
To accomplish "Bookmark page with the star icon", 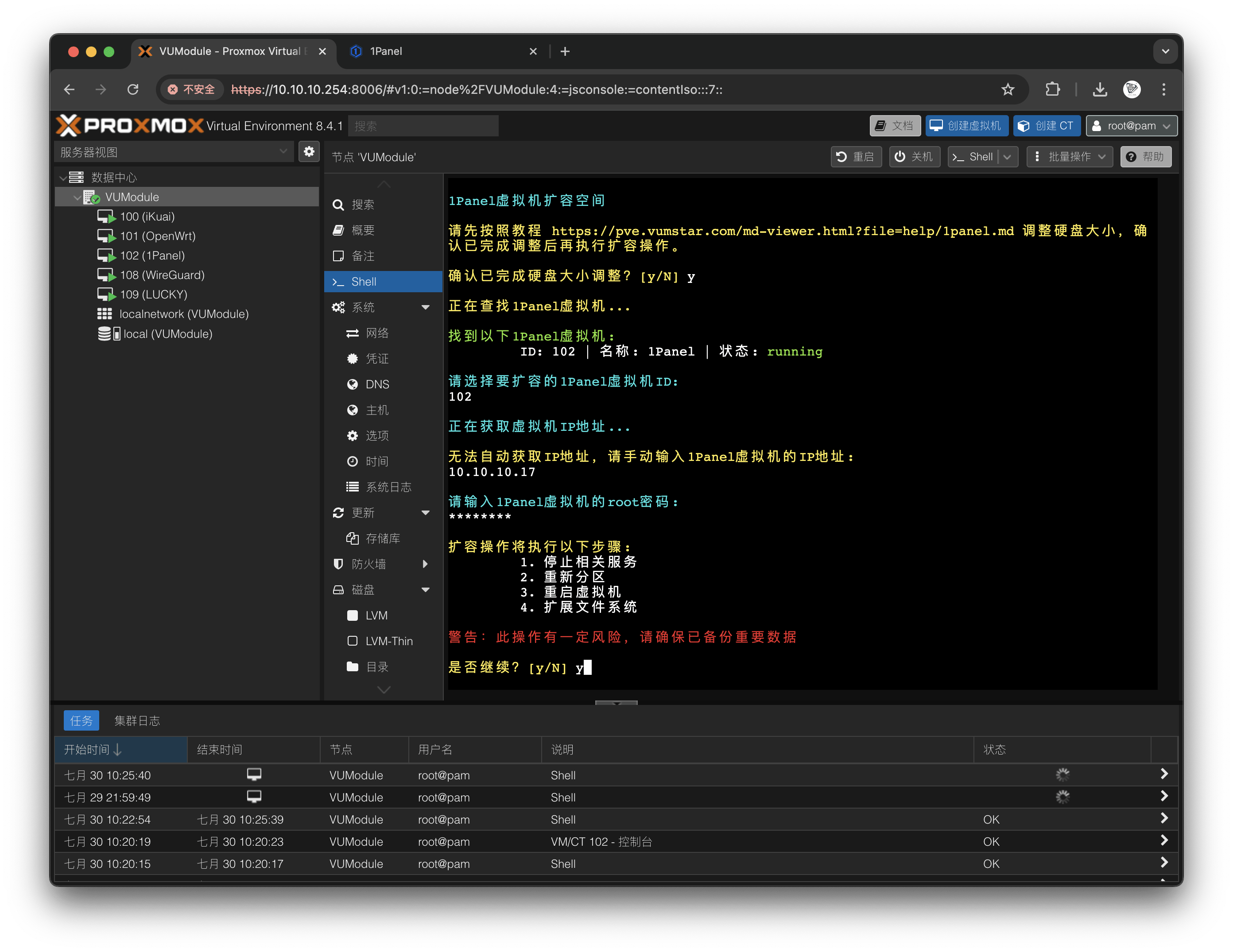I will coord(1007,90).
